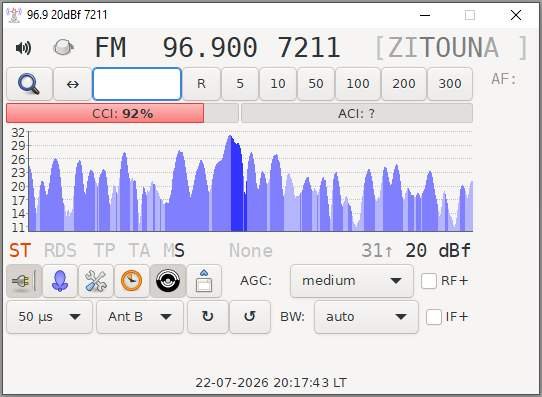Open the scheduler clock icon

click(131, 281)
